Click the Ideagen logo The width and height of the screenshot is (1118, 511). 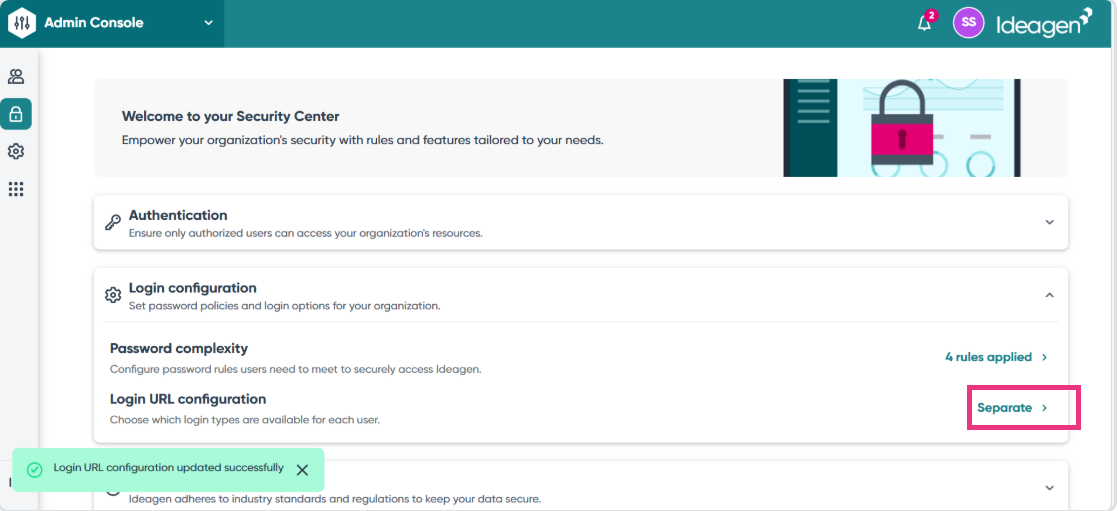(1044, 23)
